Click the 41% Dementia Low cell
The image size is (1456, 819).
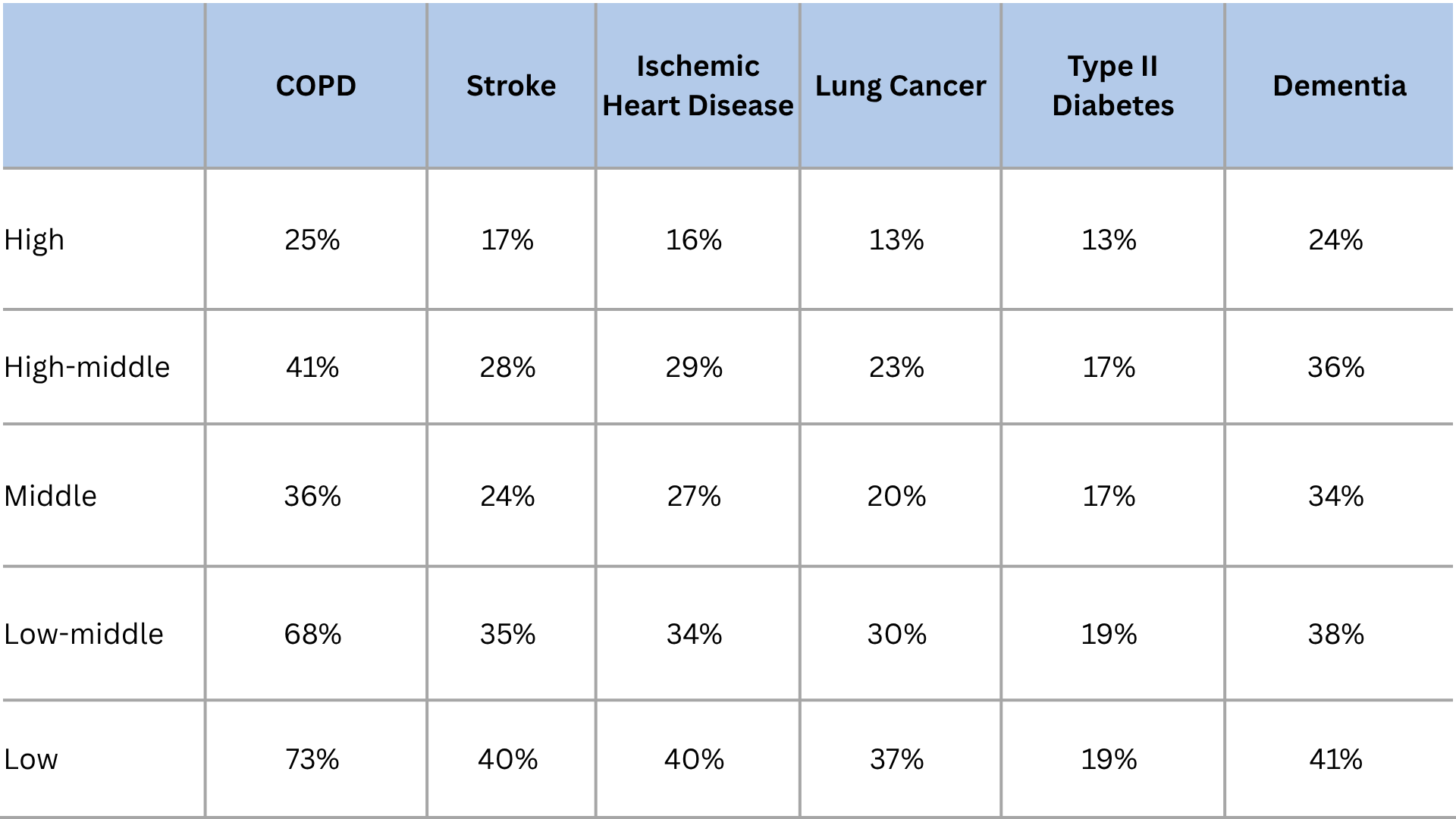1335,759
